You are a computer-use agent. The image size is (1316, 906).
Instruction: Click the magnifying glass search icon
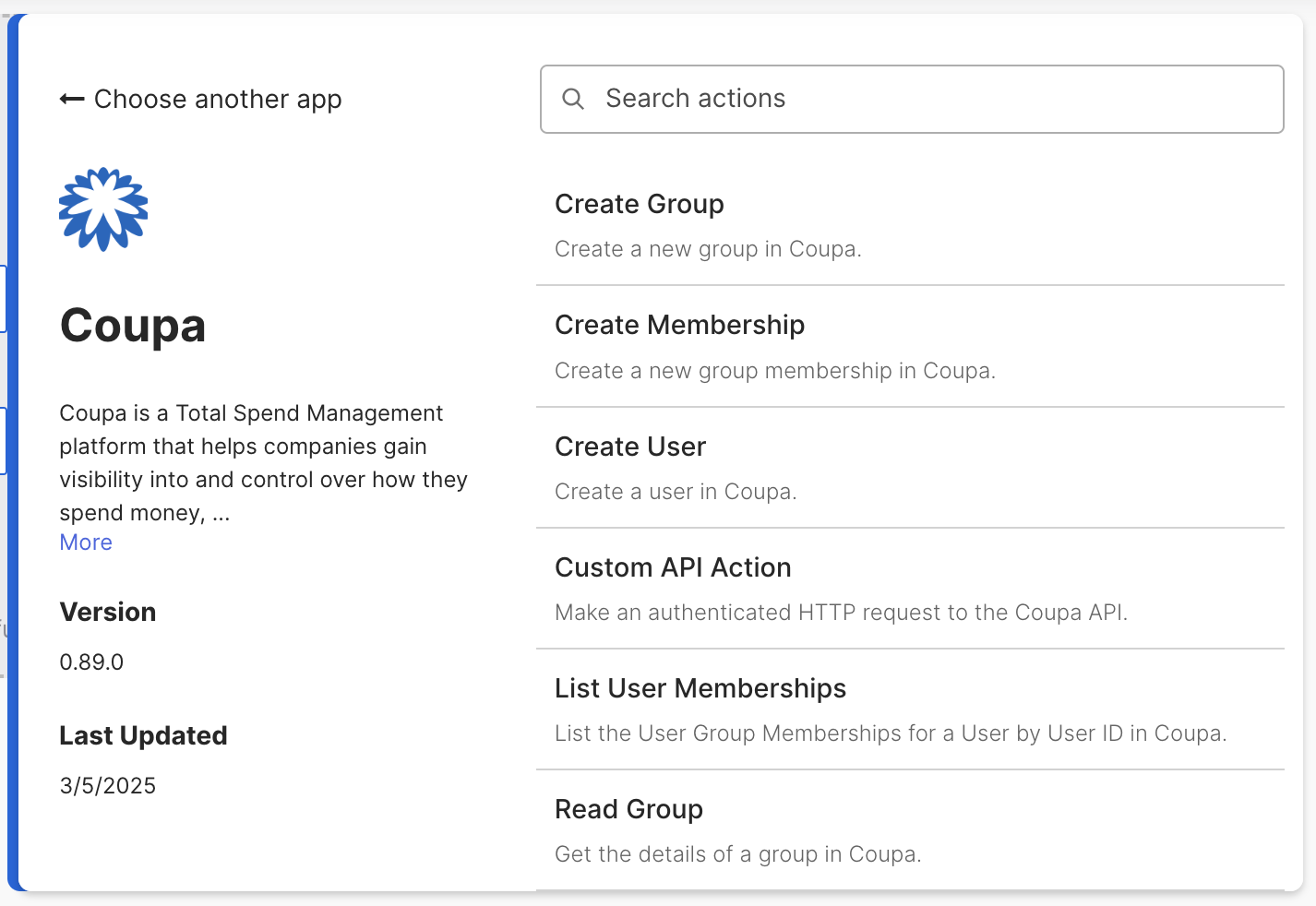(x=573, y=99)
